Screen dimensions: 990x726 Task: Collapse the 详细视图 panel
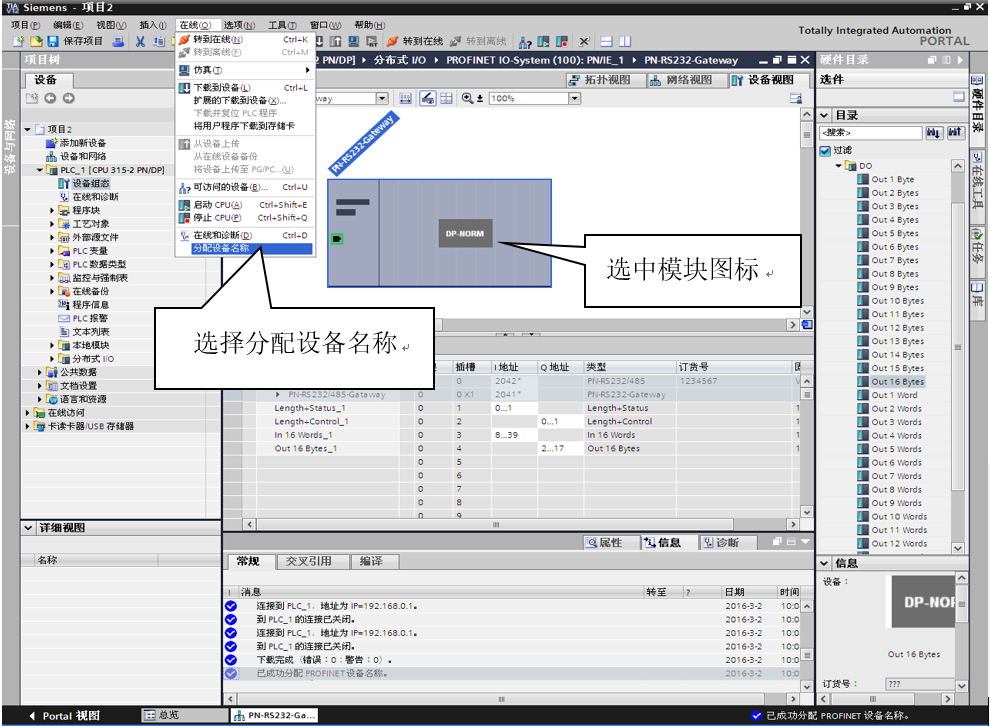[x=28, y=527]
